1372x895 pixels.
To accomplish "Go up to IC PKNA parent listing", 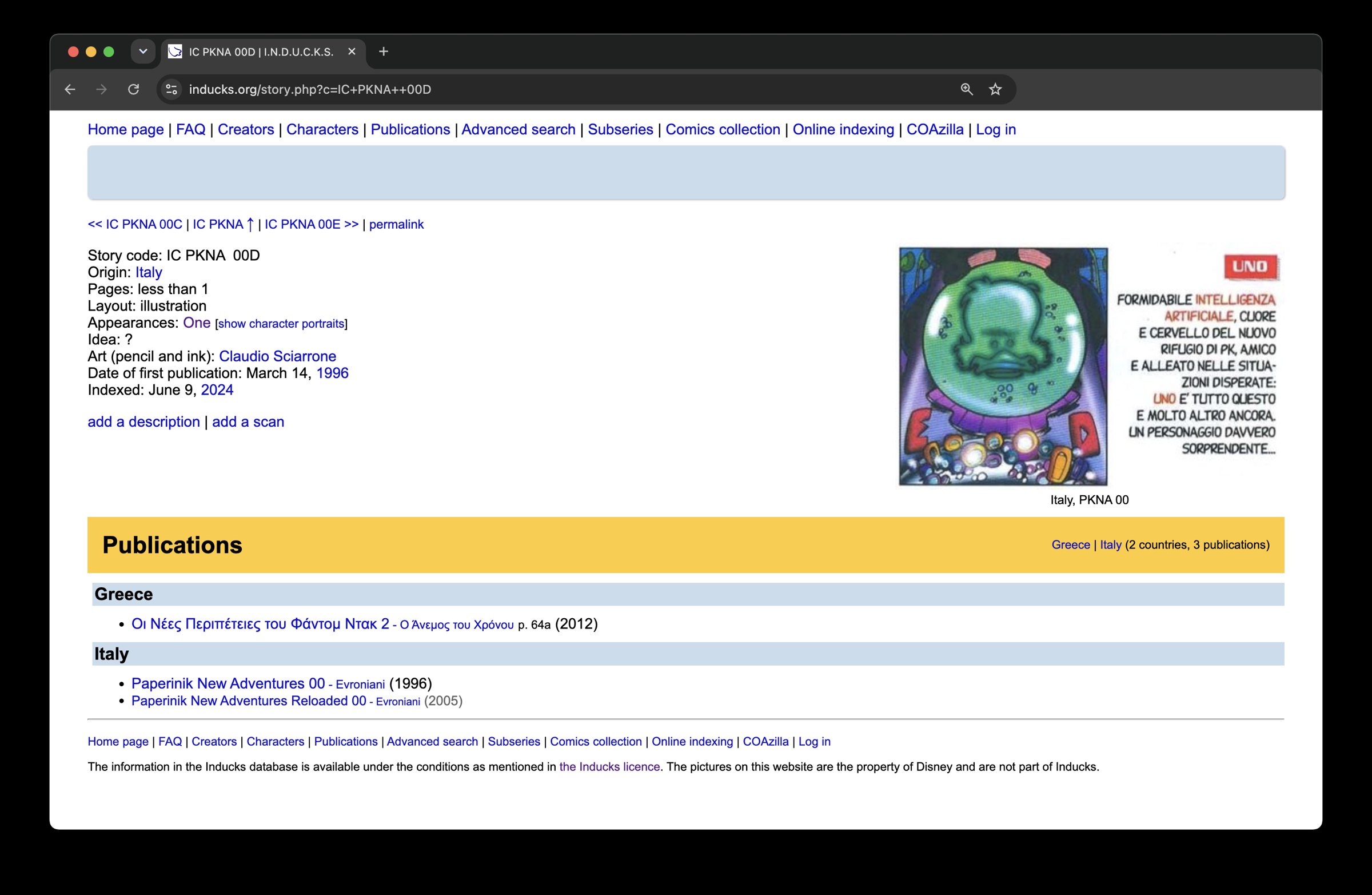I will tap(223, 224).
